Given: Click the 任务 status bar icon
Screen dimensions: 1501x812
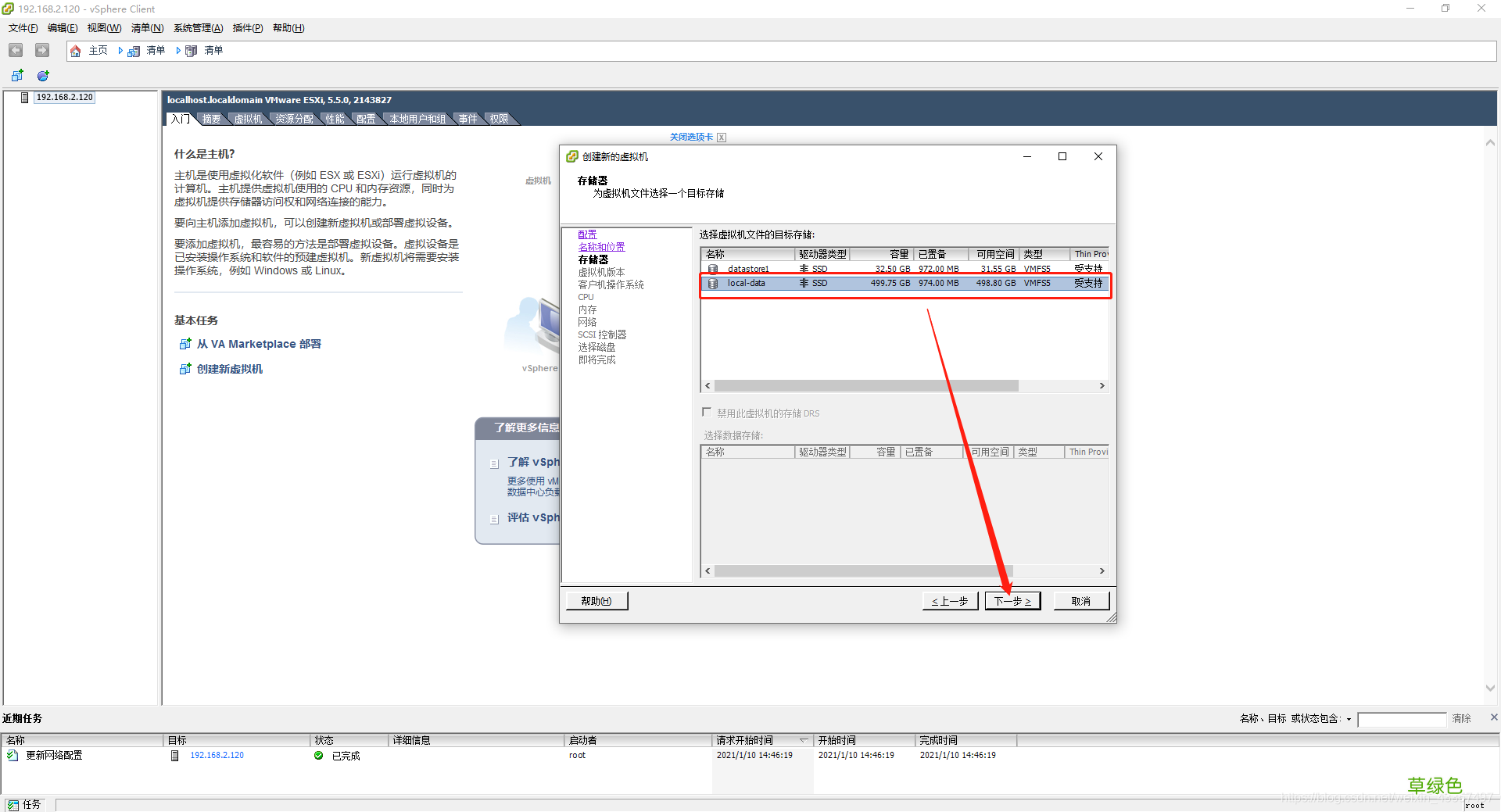Looking at the screenshot, I should [x=13, y=805].
